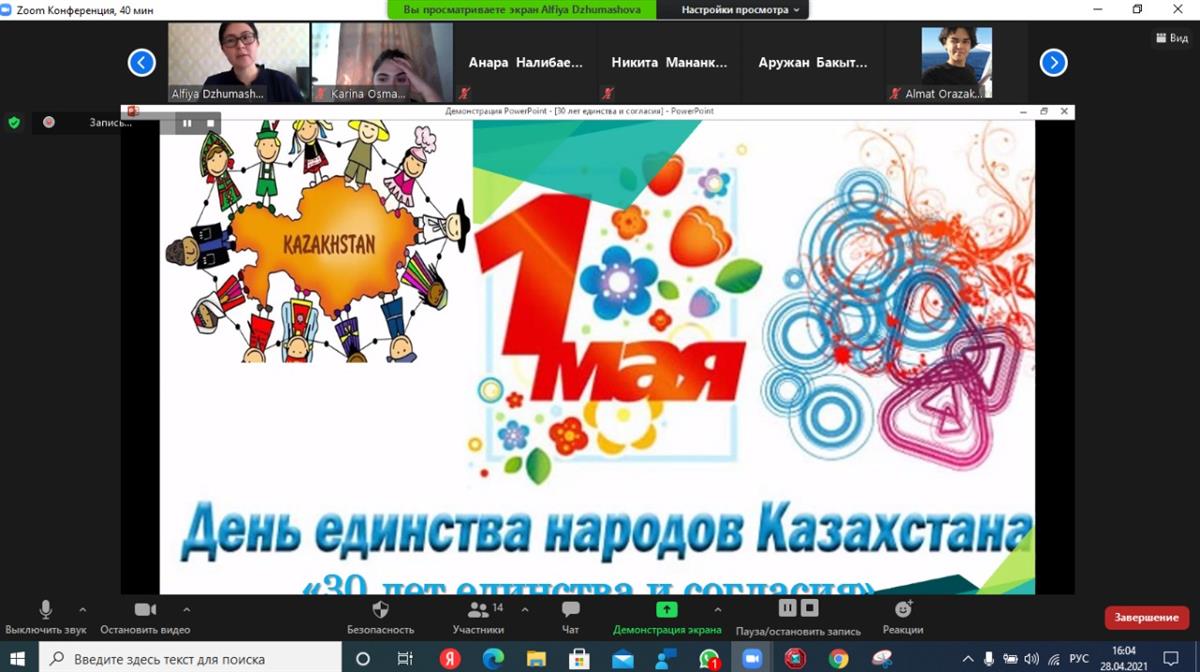The image size is (1200, 672).
Task: Pause the recording in the bottom toolbar
Action: (787, 608)
